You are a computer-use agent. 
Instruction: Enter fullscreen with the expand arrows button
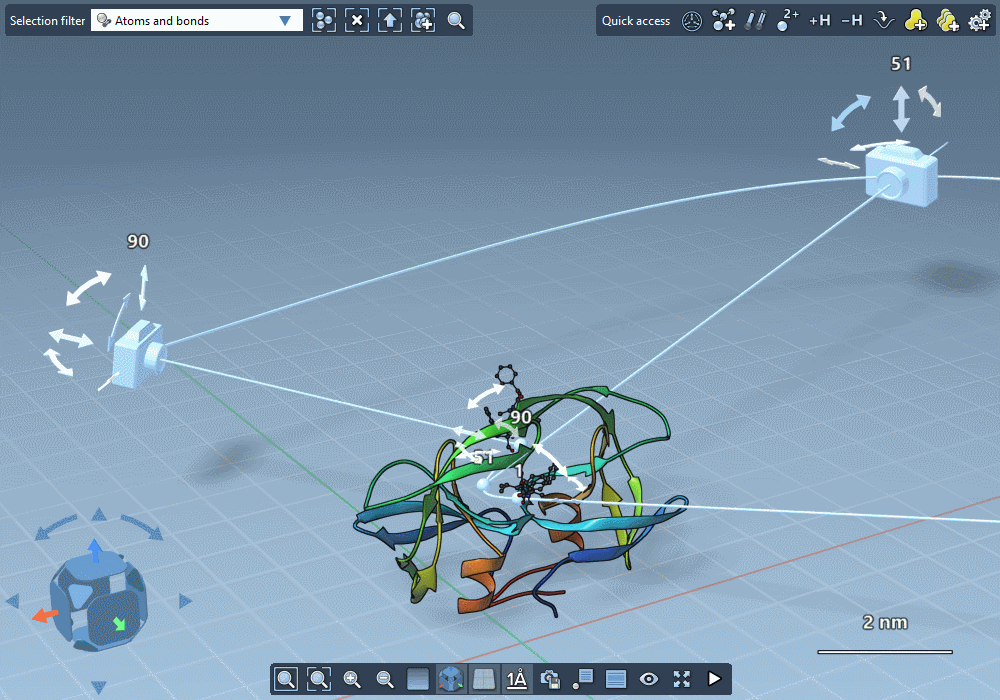(681, 679)
